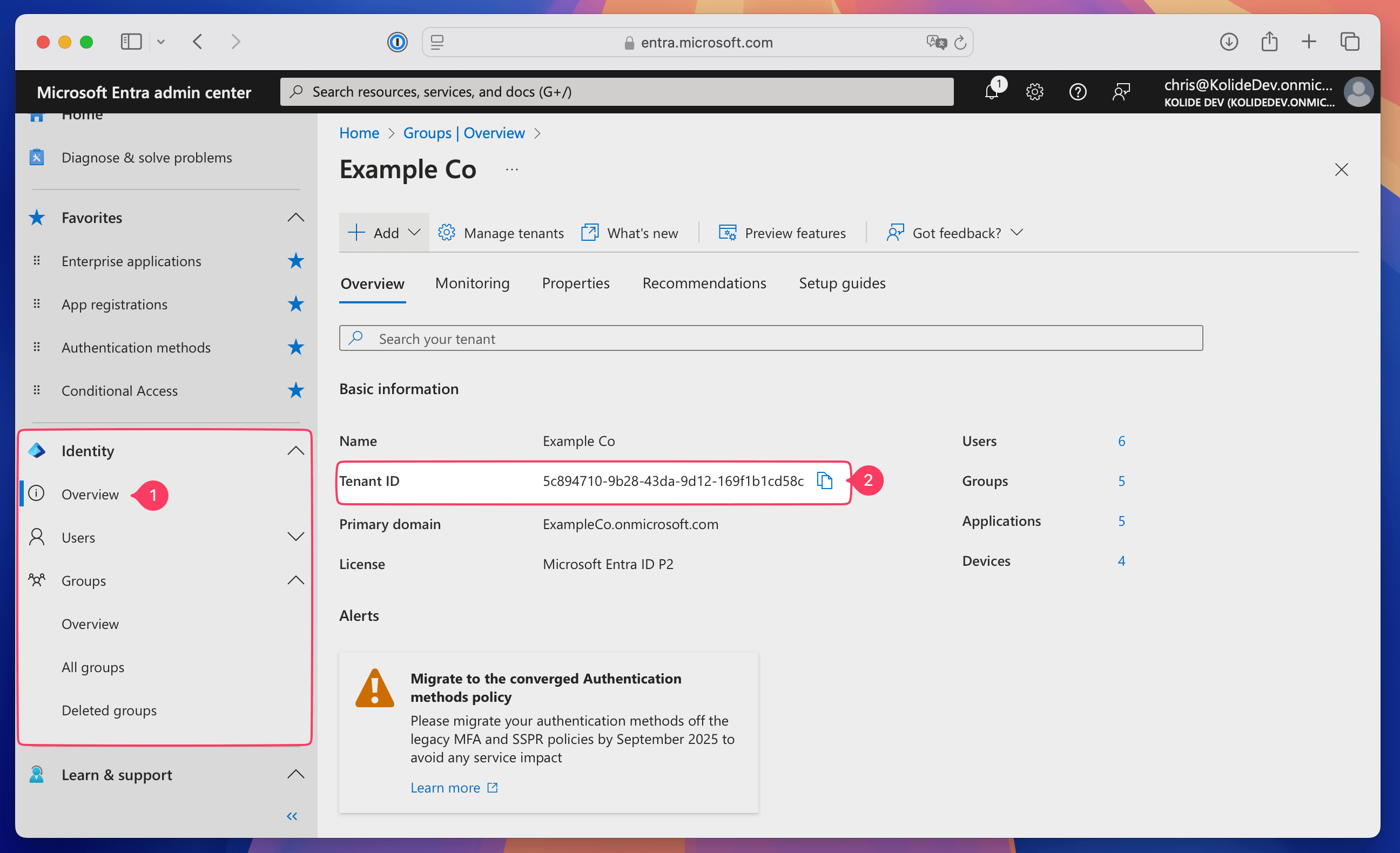Screen dimensions: 1400x853
Task: Unfavorite Enterprise applications star
Action: (x=295, y=261)
